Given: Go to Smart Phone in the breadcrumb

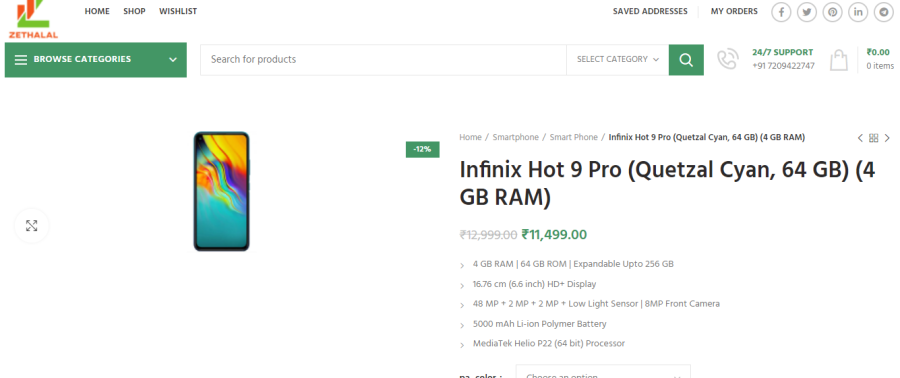Looking at the screenshot, I should (573, 138).
